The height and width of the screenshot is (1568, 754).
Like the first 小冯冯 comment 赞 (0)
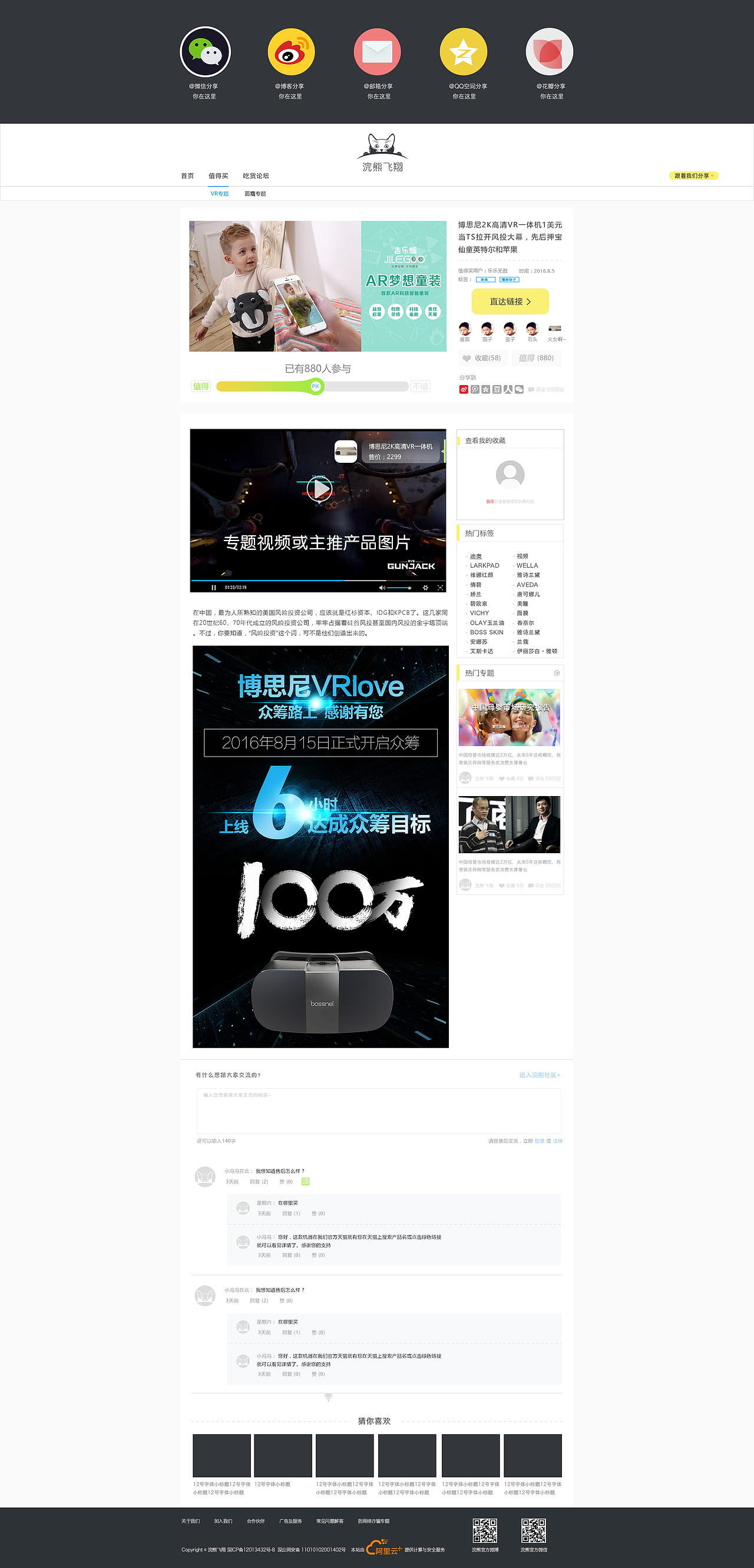pyautogui.click(x=286, y=1182)
